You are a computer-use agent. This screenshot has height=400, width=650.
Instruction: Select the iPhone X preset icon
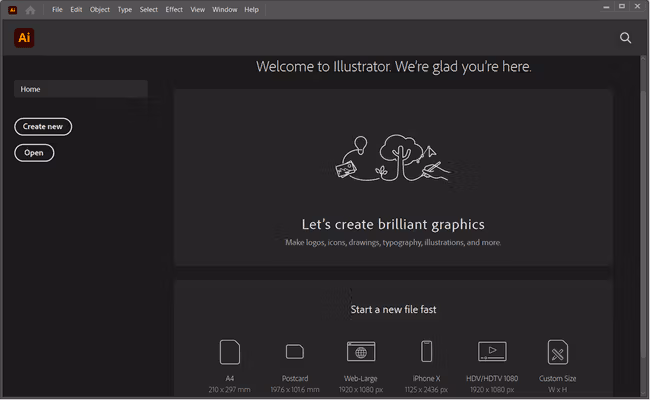(x=426, y=352)
